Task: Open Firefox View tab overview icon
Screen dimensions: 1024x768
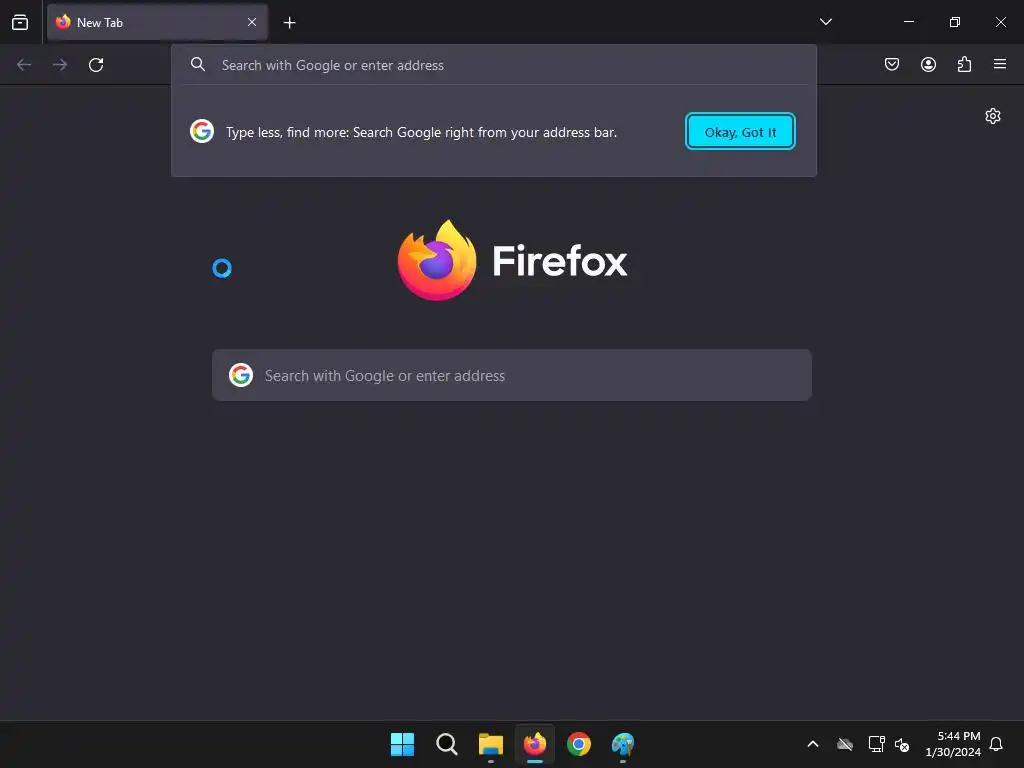Action: (x=20, y=22)
